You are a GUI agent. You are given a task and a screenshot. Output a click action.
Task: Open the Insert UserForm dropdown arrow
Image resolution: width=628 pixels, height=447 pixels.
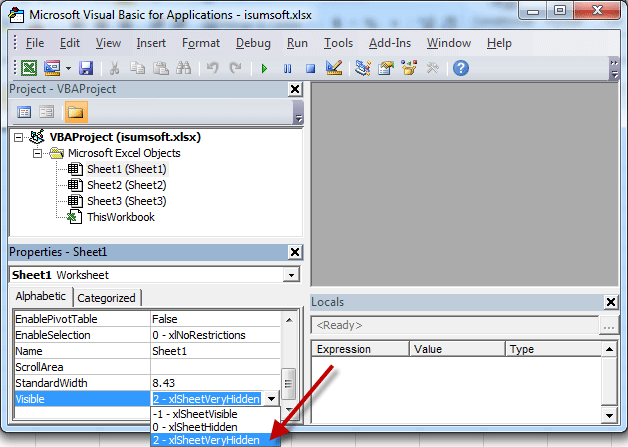tap(68, 68)
